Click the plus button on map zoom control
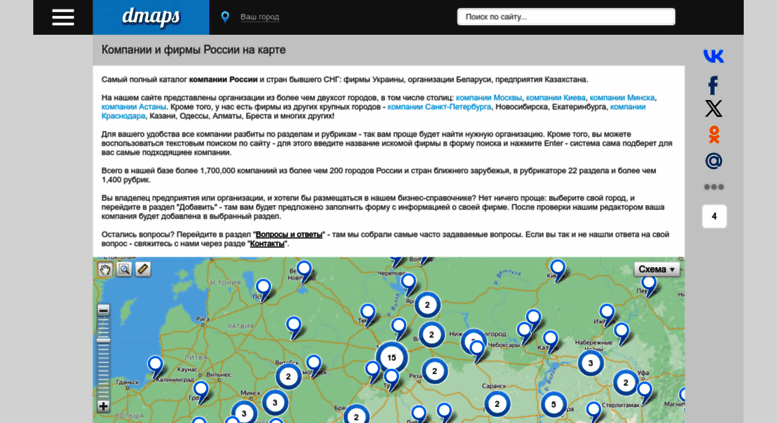This screenshot has height=423, width=777. pos(103,406)
